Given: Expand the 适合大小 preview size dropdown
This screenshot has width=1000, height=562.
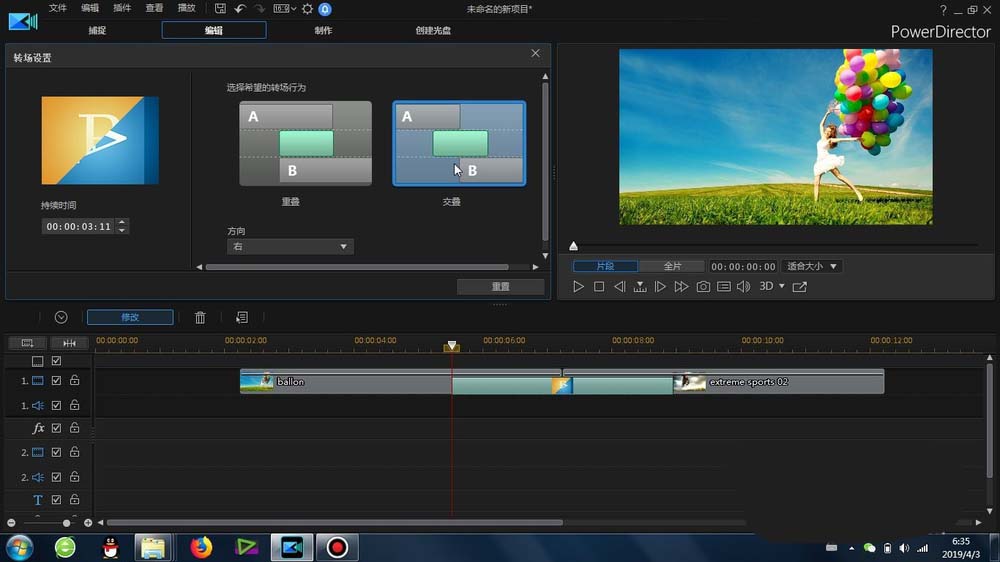Looking at the screenshot, I should coord(811,267).
